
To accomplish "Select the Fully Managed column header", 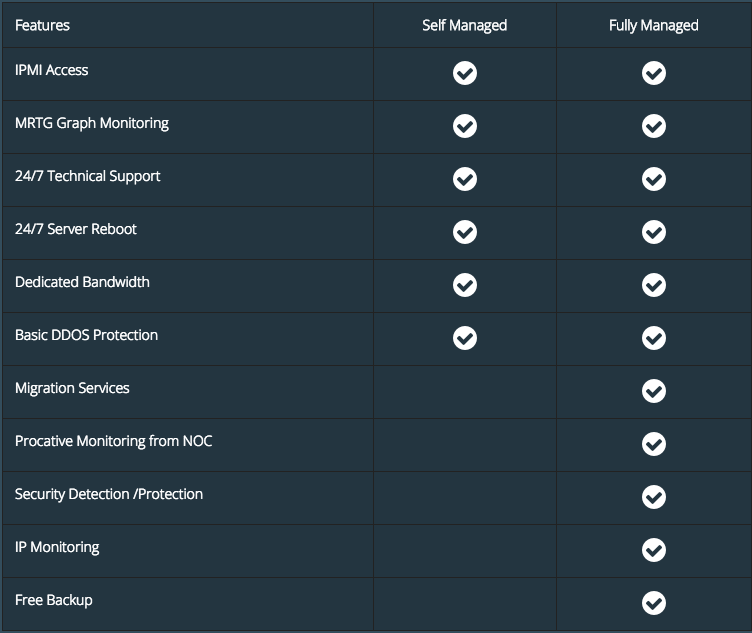I will pyautogui.click(x=654, y=25).
